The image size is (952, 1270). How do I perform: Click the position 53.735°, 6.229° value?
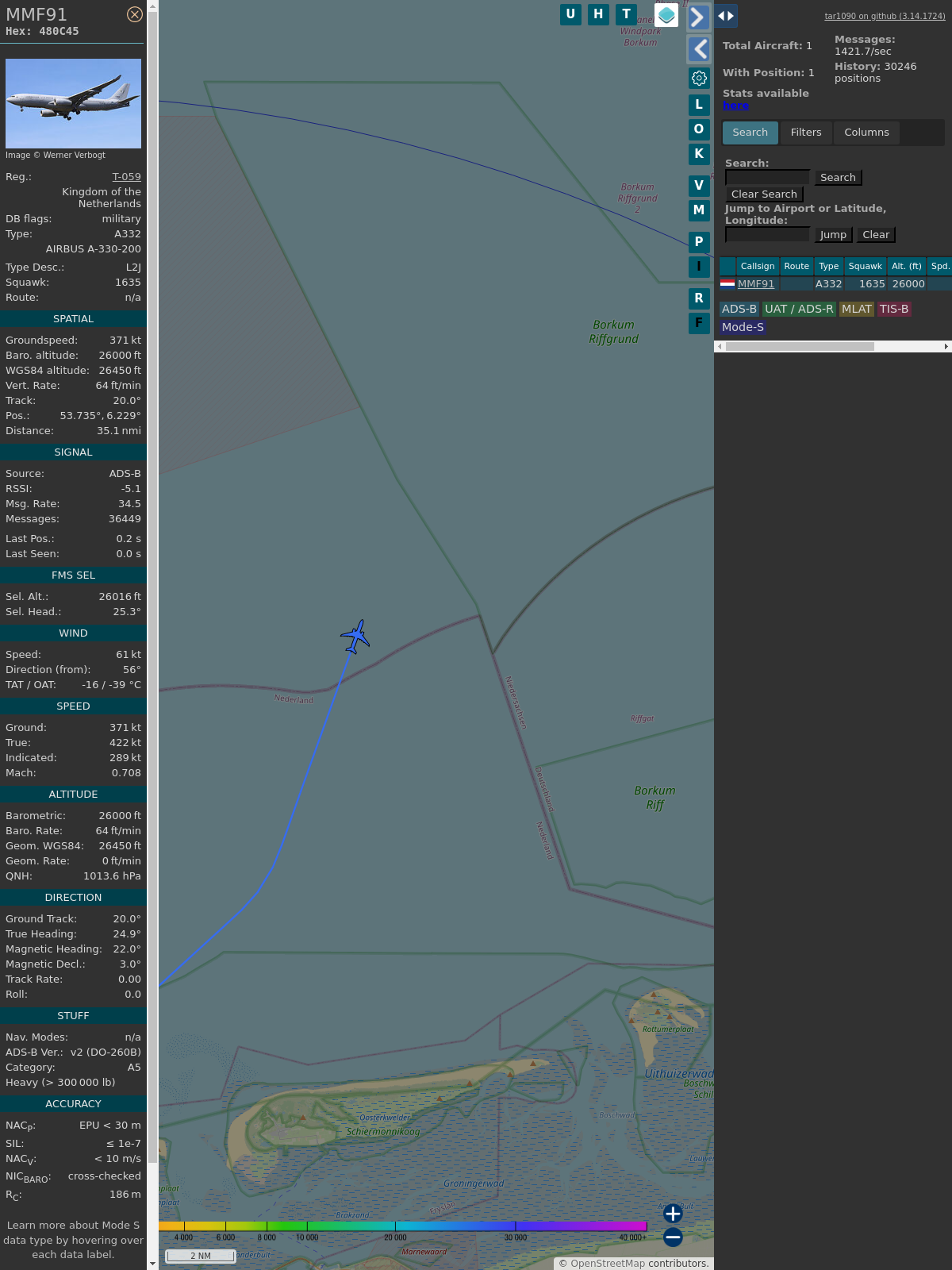(101, 416)
